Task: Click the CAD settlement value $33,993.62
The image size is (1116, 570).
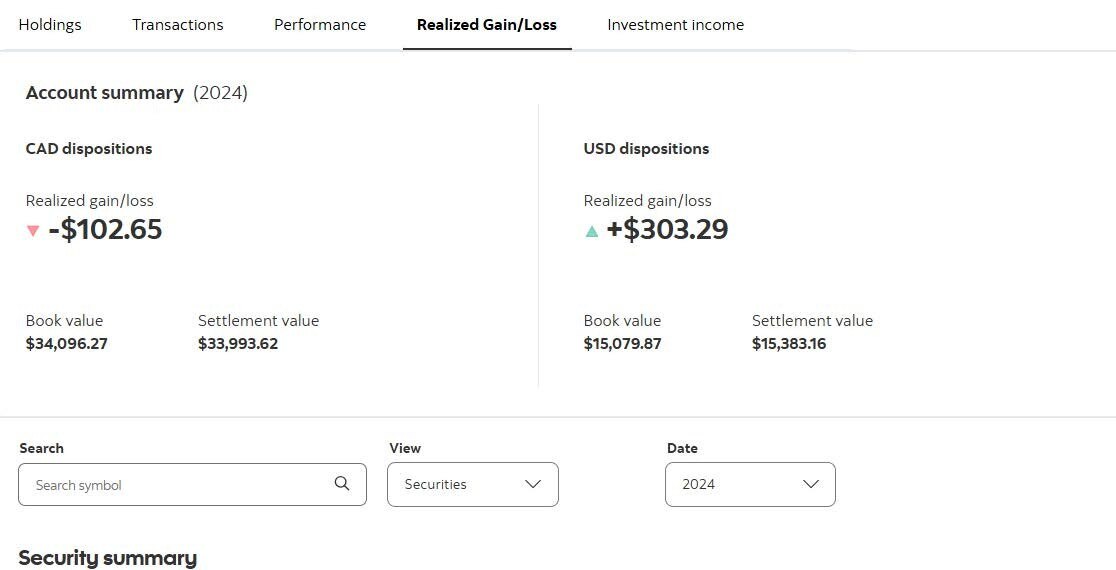Action: (238, 344)
